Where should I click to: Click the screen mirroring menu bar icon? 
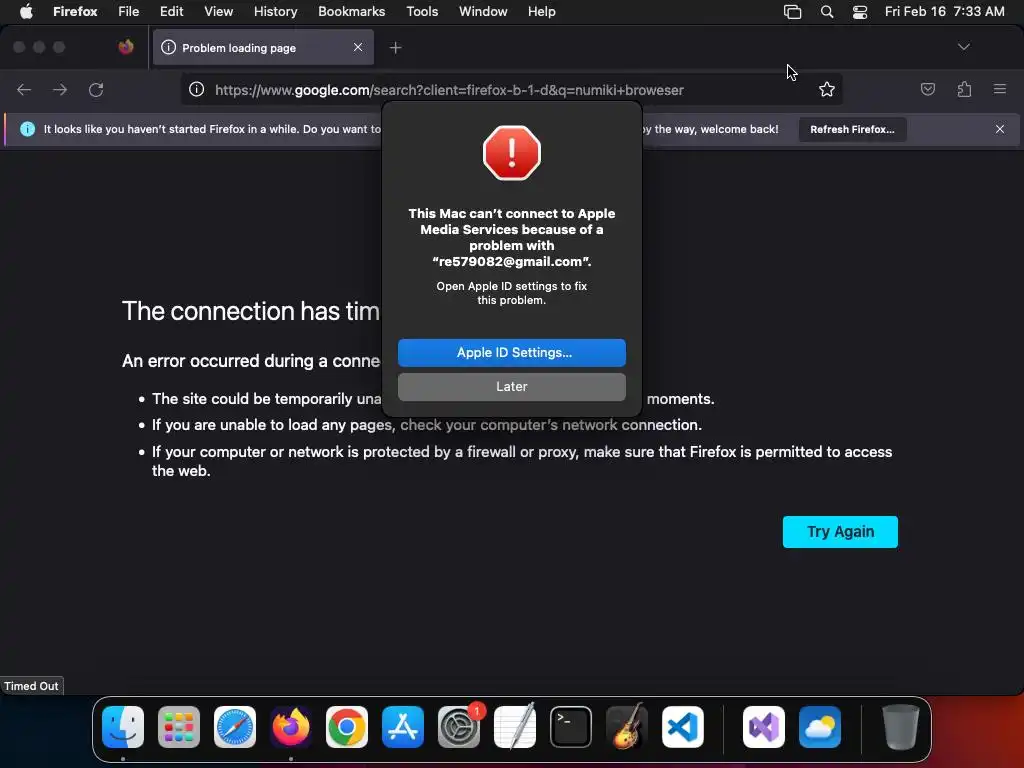point(792,12)
